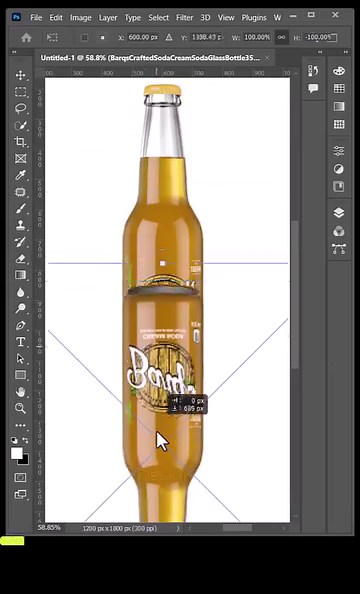360x594 pixels.
Task: Select the Gradient tool
Action: (20, 275)
